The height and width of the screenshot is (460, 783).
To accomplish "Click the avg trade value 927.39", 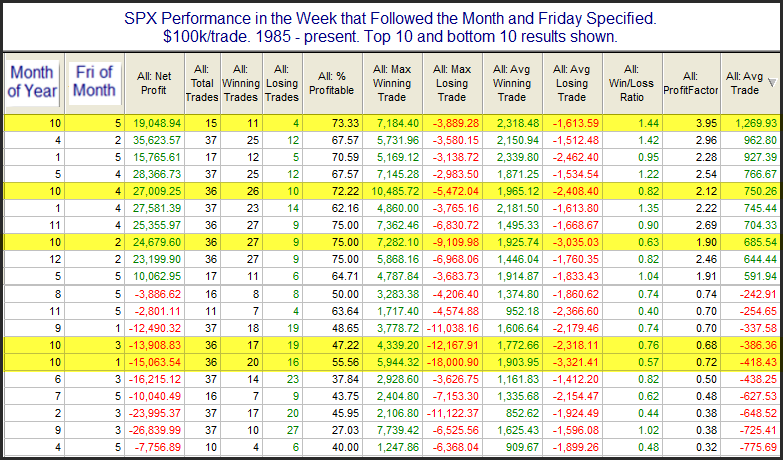I will coord(761,157).
